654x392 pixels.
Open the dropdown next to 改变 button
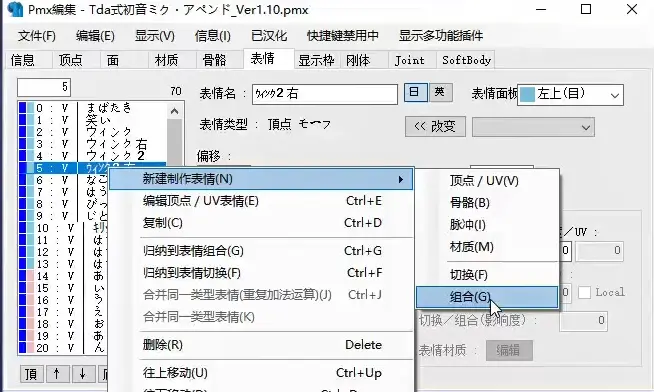click(533, 127)
